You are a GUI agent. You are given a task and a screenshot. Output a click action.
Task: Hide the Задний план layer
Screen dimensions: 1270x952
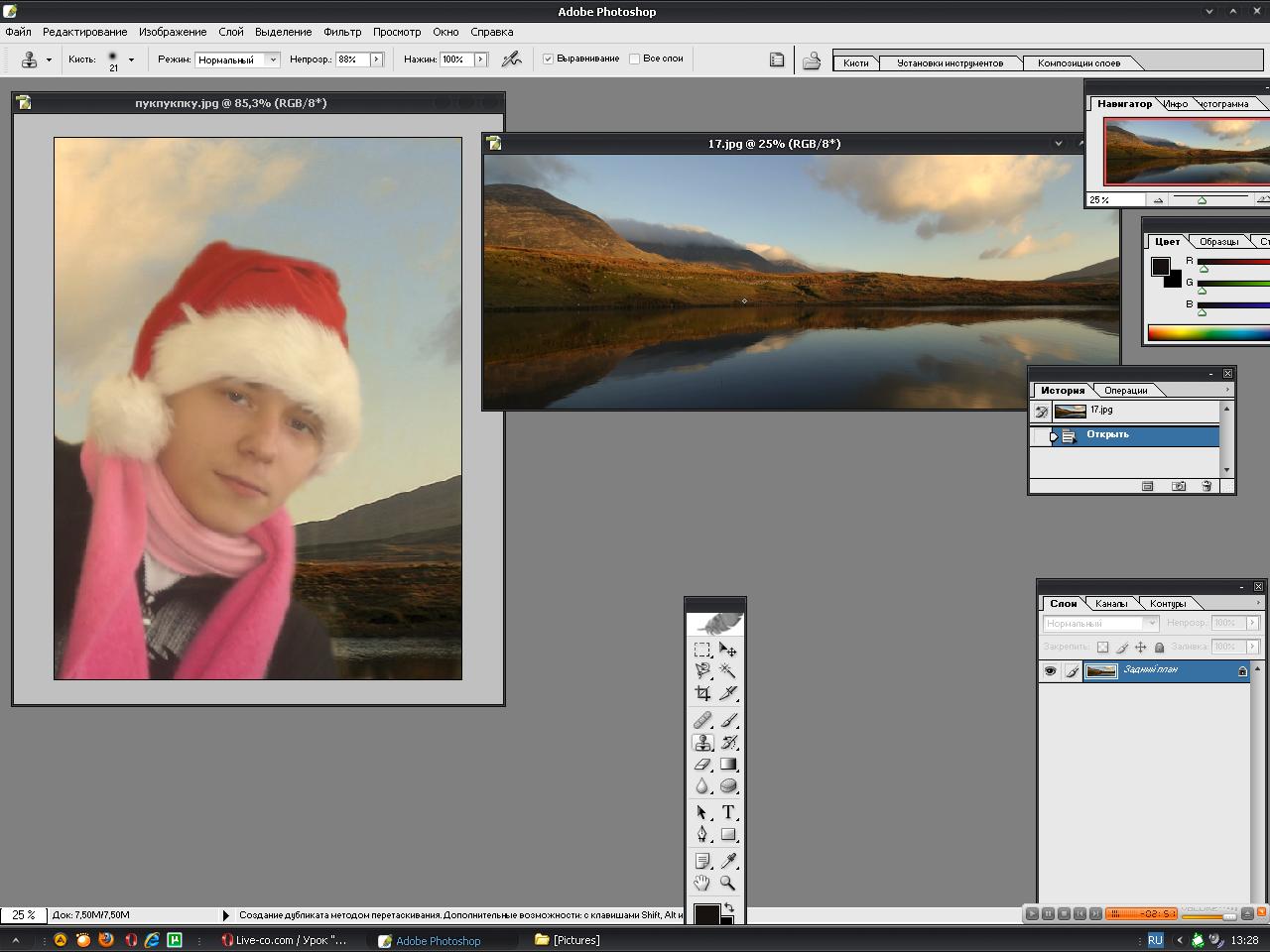(x=1050, y=671)
